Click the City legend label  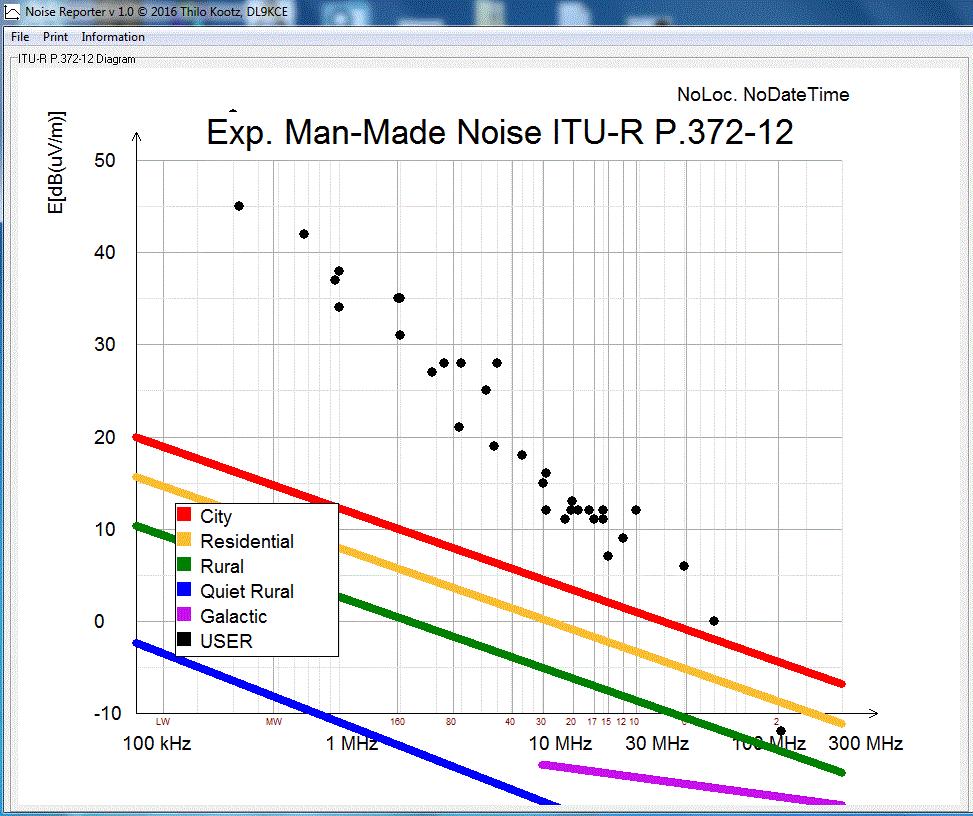tap(216, 516)
